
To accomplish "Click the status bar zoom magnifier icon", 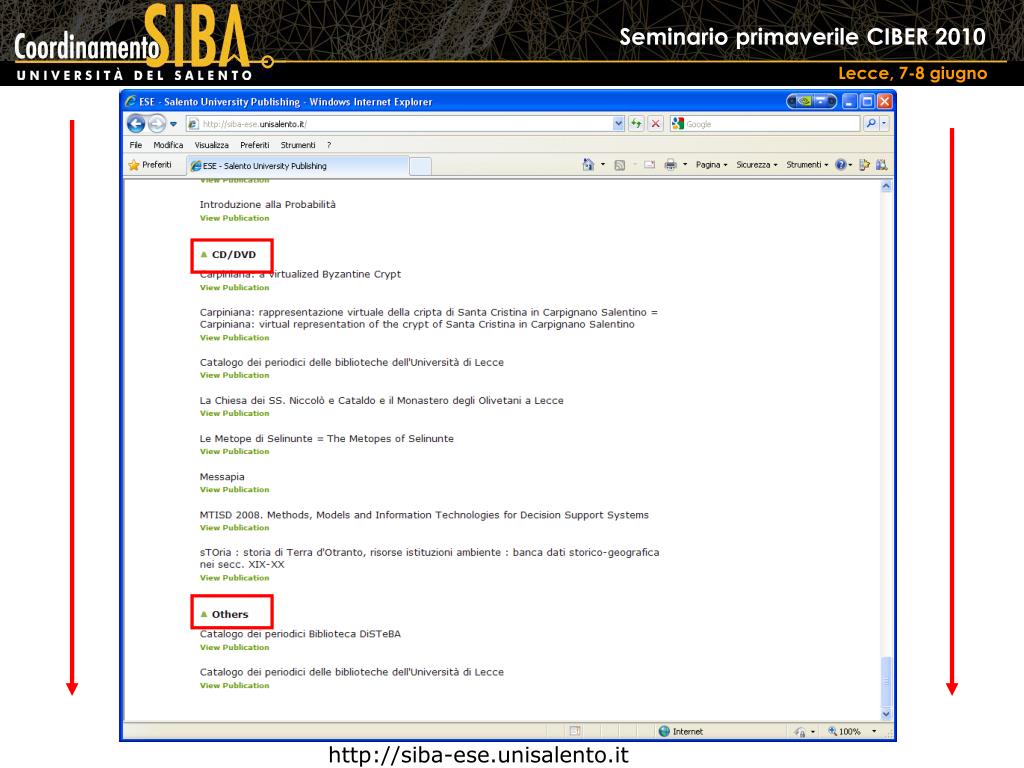I will click(x=832, y=731).
